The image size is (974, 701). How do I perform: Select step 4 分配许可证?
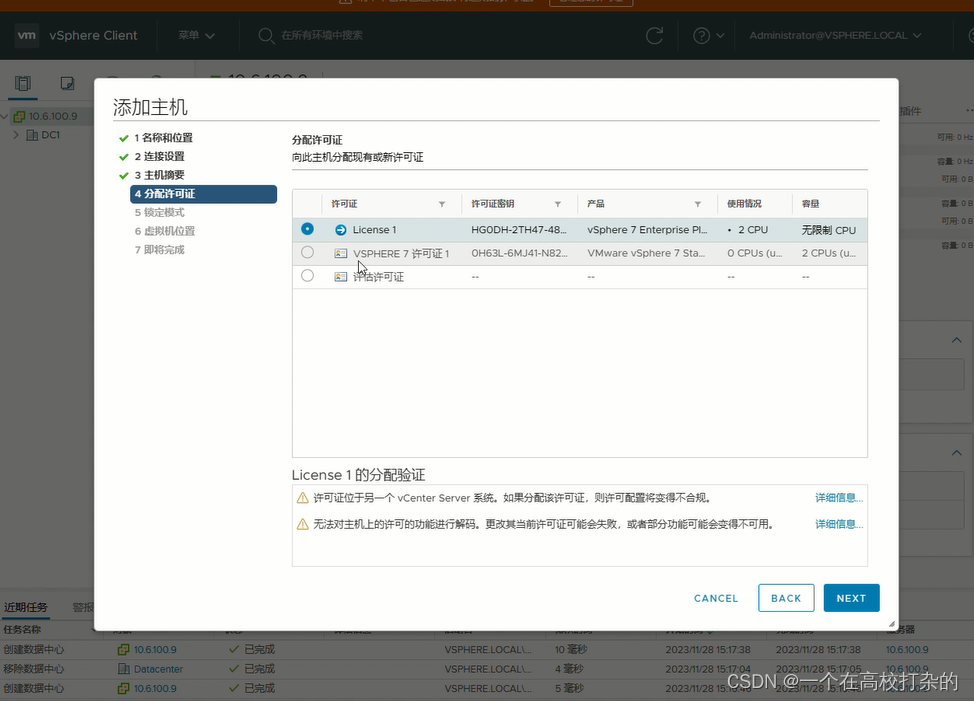coord(204,194)
